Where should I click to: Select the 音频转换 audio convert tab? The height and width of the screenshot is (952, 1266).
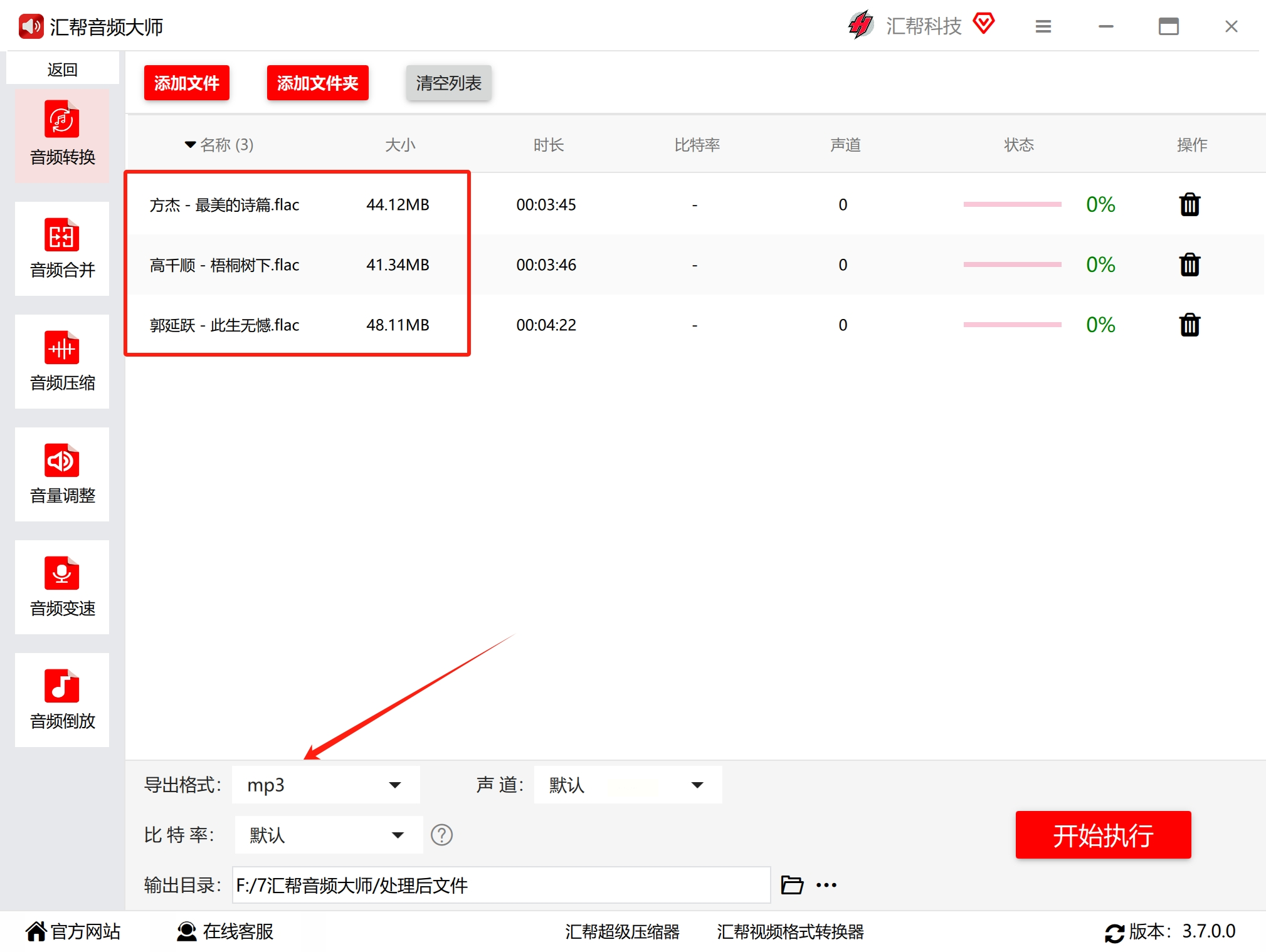[62, 135]
